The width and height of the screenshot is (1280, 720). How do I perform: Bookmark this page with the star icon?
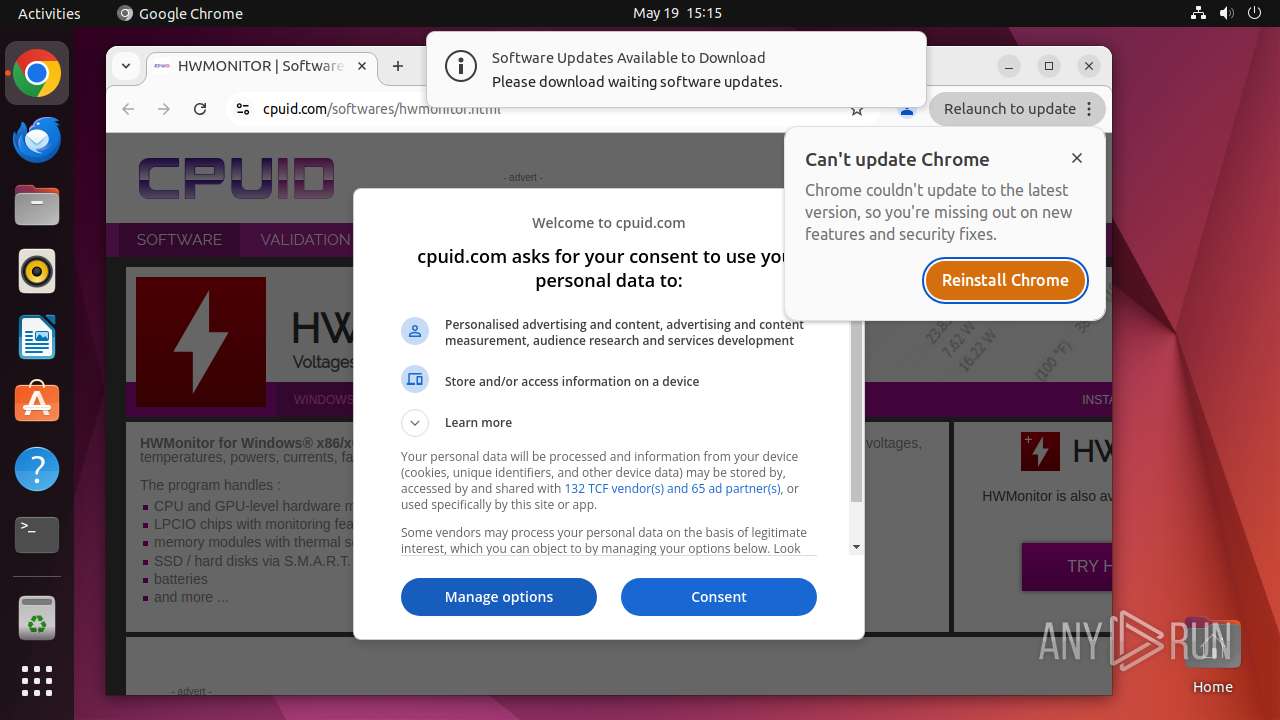[857, 109]
